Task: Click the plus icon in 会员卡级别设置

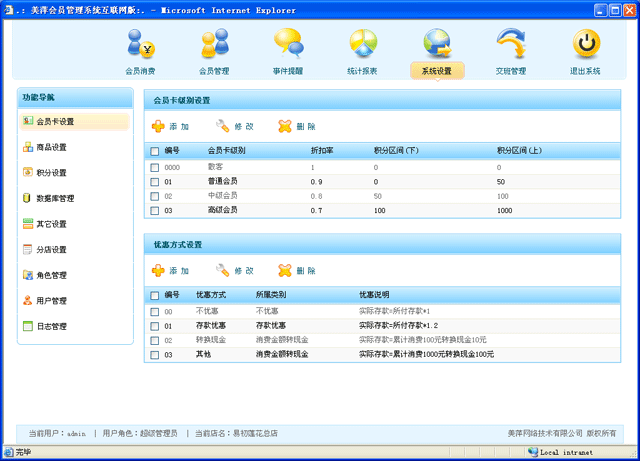Action: pos(158,126)
